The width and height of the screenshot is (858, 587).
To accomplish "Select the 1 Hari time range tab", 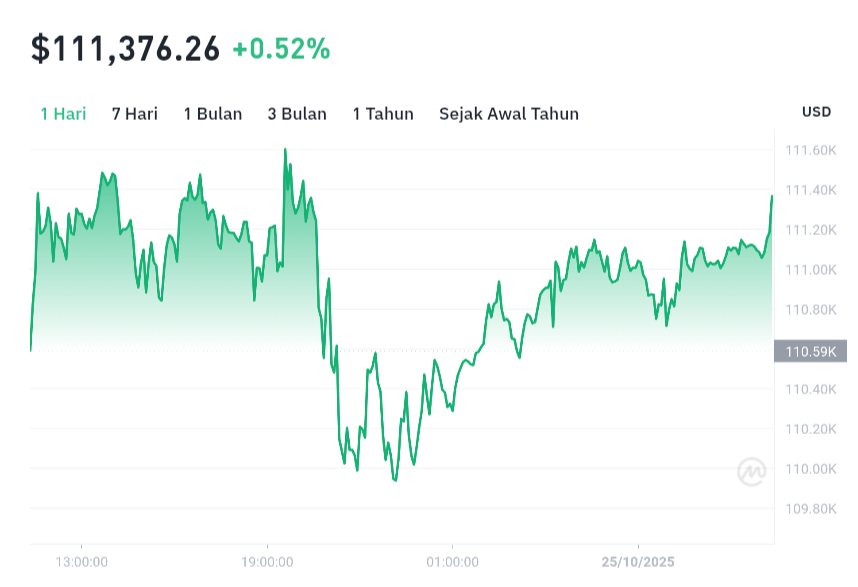I will tap(63, 114).
